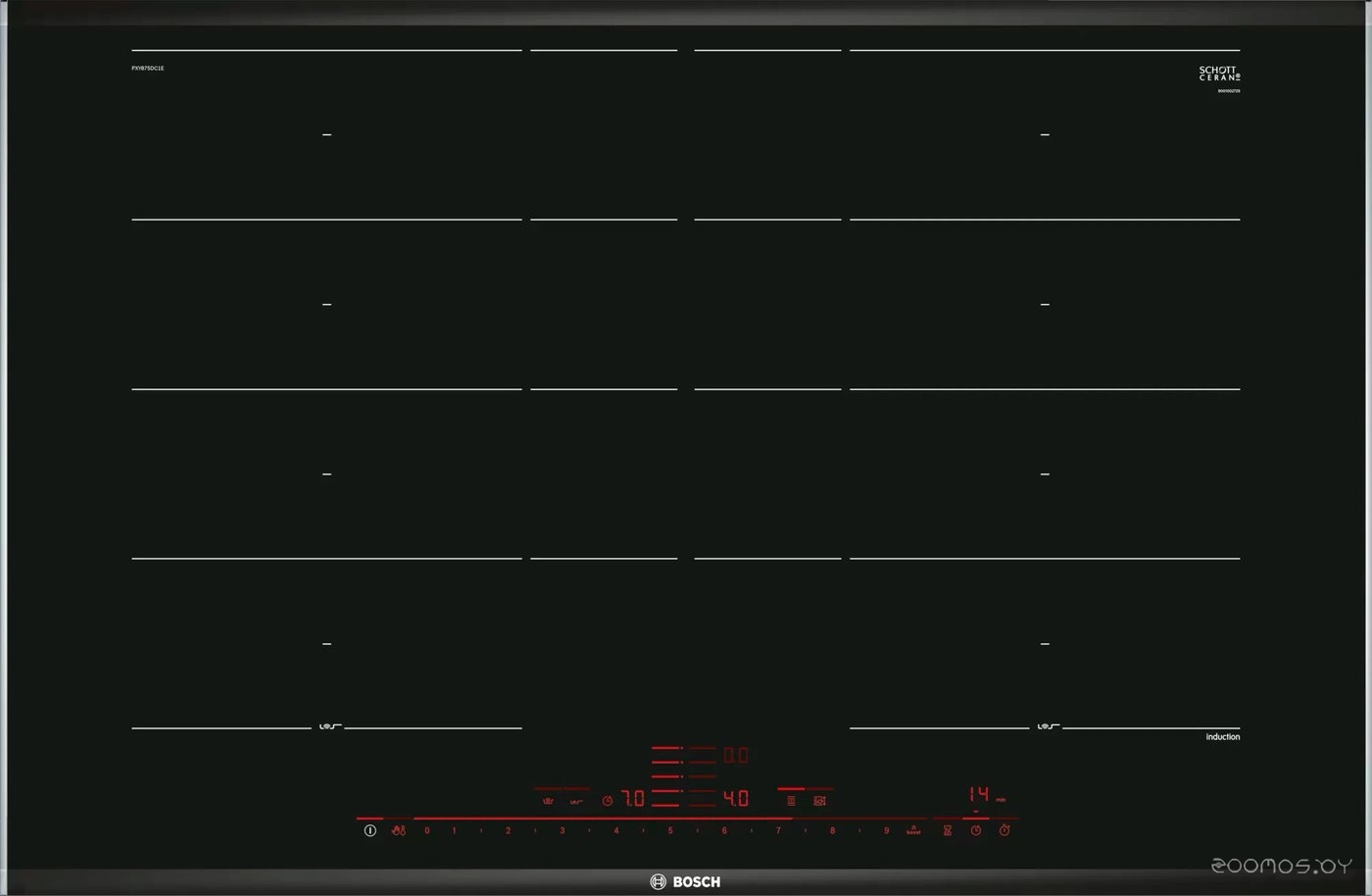Tap the stopwatch count-up timer symbol
Viewport: 1372px width, 896px height.
click(1004, 830)
